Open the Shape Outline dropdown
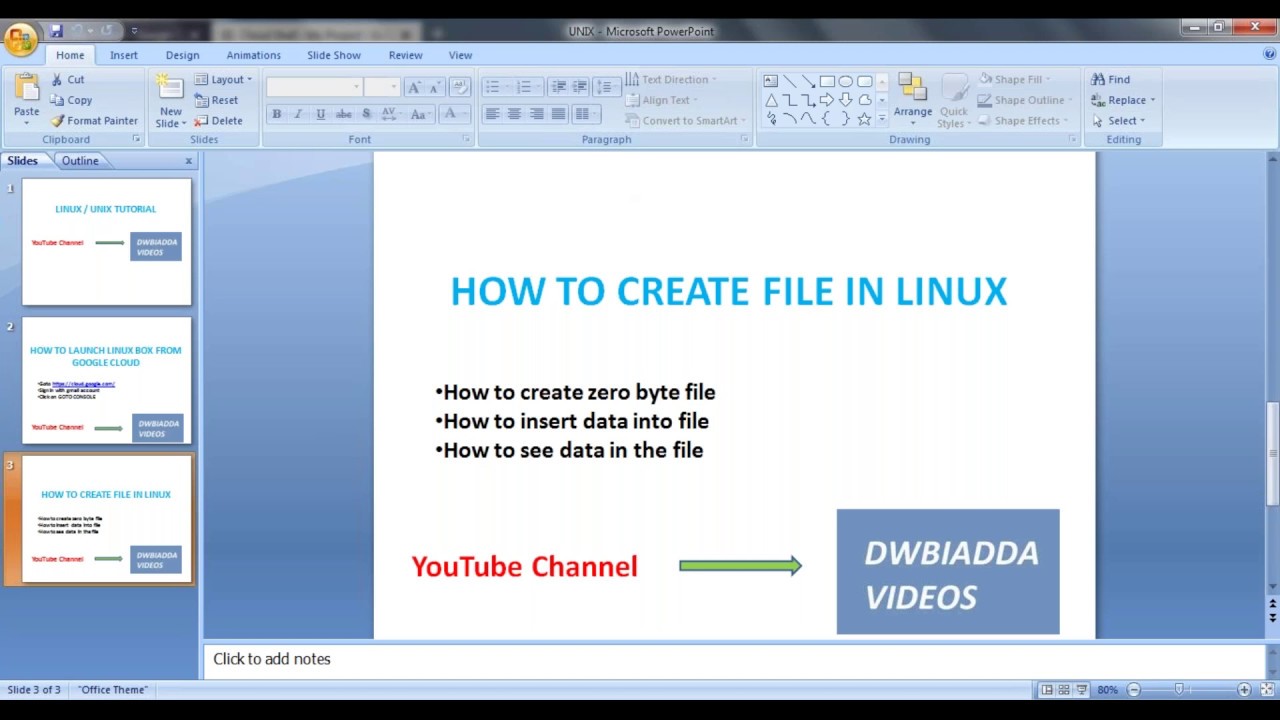Screen dimensions: 1280x720 coord(1026,100)
